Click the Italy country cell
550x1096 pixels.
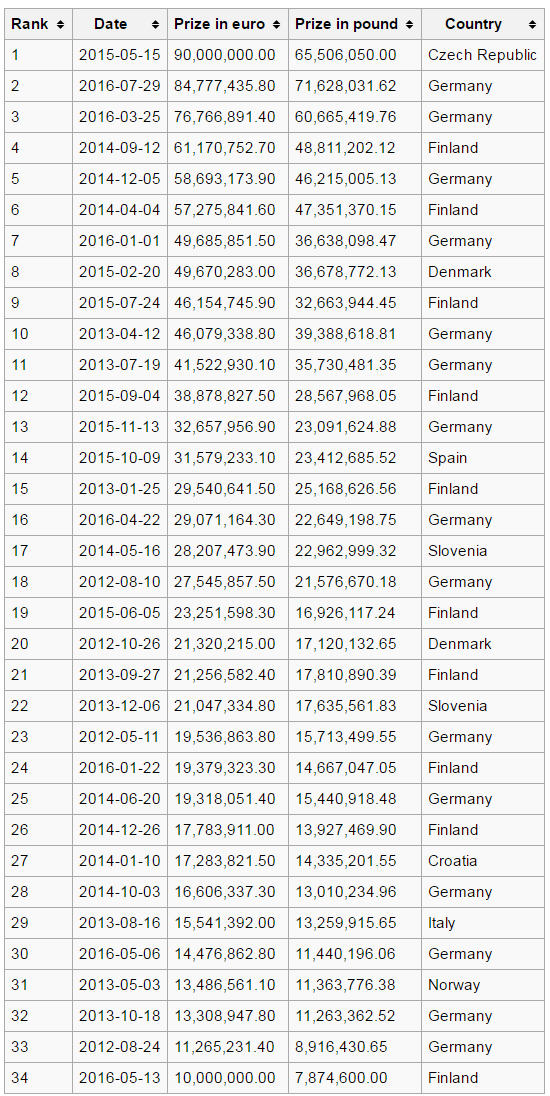pyautogui.click(x=483, y=923)
